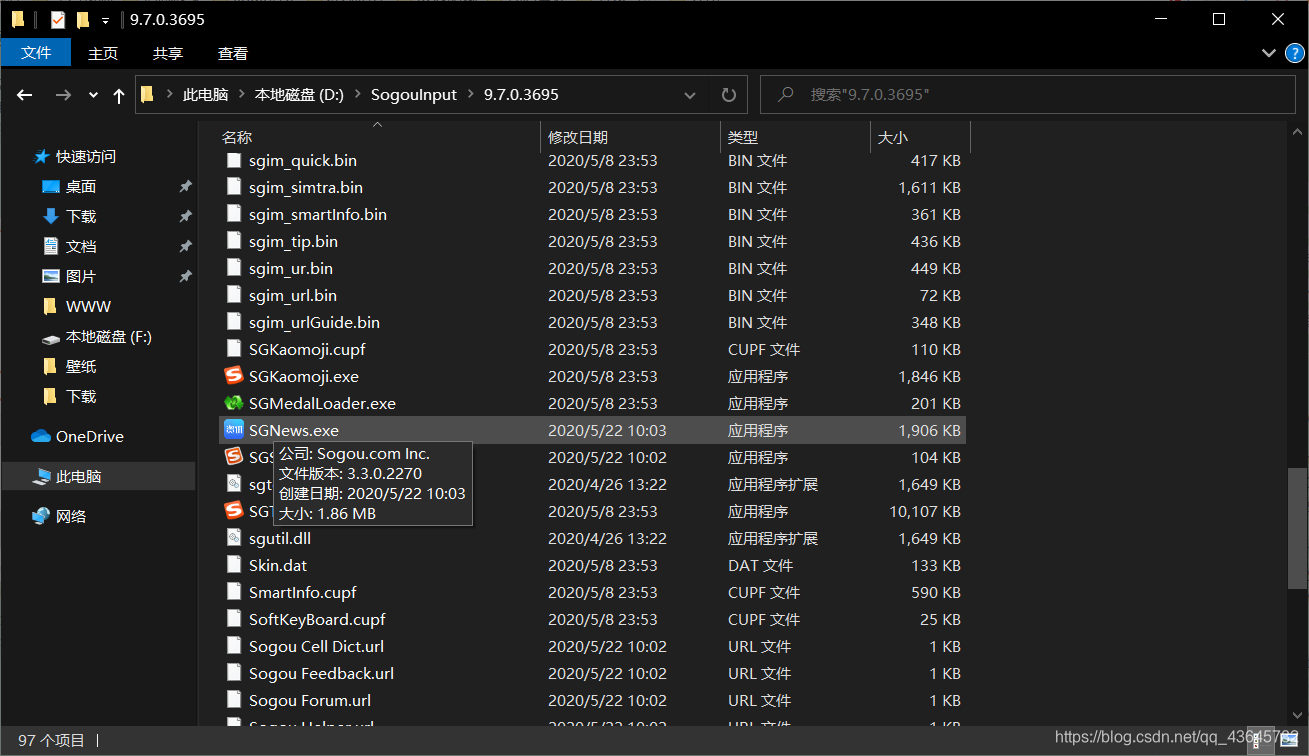Select OneDrive in the navigation pane
Screen dimensions: 1309x756
89,437
